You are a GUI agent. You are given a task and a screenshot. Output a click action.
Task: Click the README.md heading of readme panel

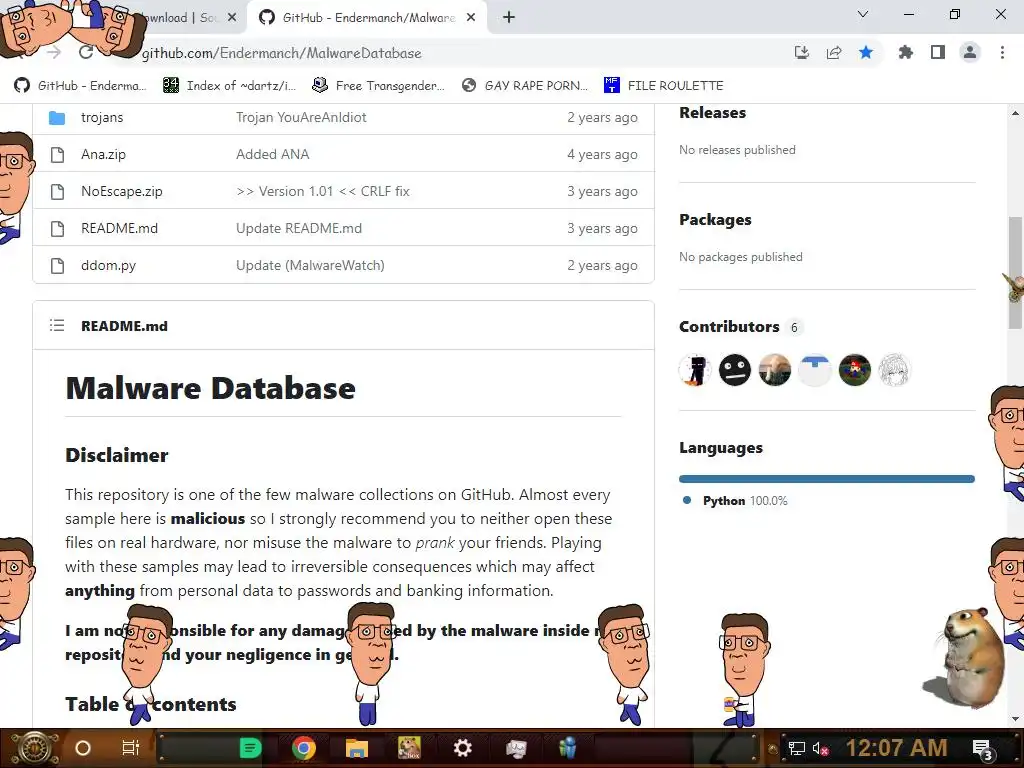coord(124,326)
